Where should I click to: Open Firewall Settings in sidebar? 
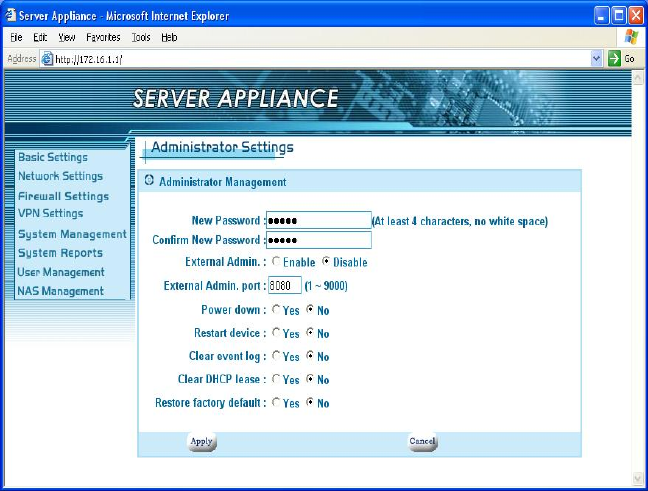pos(63,196)
